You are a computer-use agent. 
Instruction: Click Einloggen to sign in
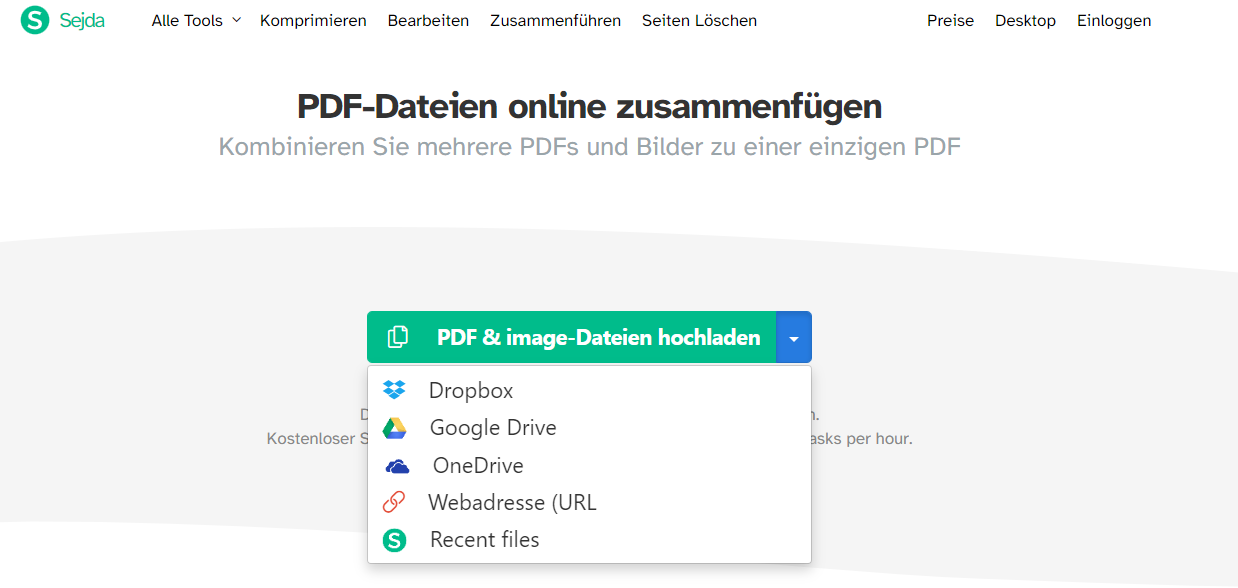tap(1114, 20)
